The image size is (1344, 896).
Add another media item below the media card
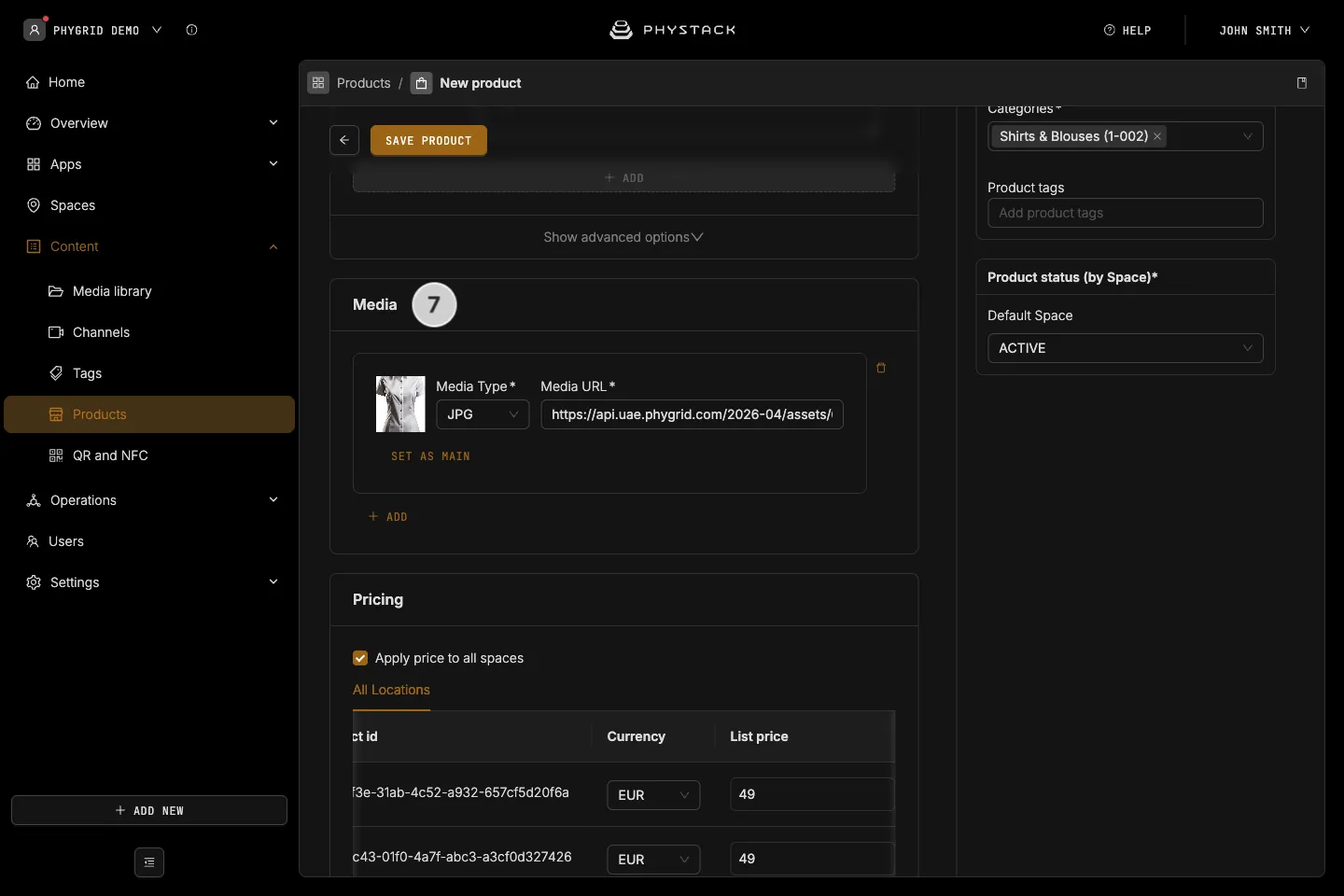[388, 517]
